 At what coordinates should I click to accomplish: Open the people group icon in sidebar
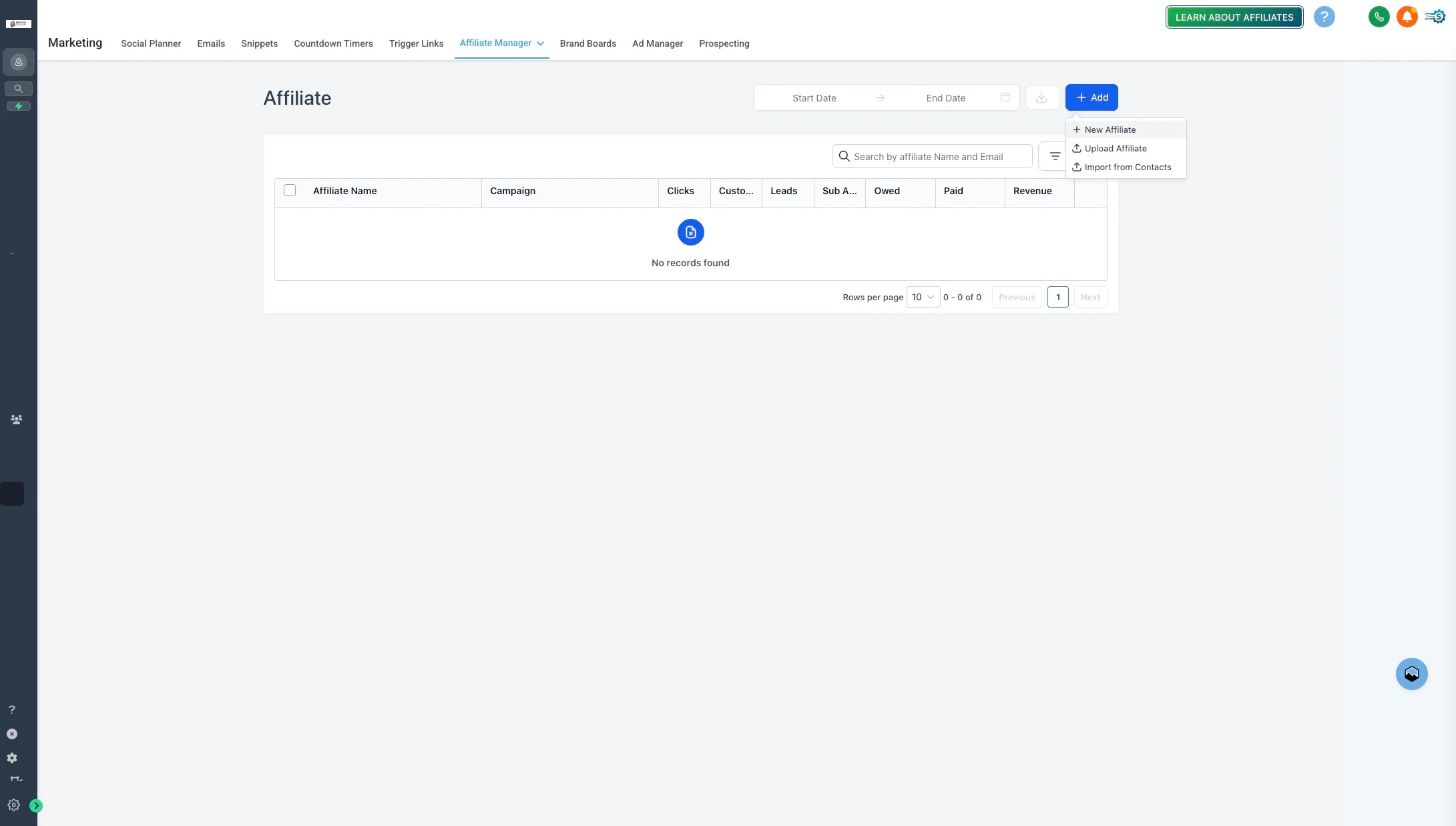[17, 420]
